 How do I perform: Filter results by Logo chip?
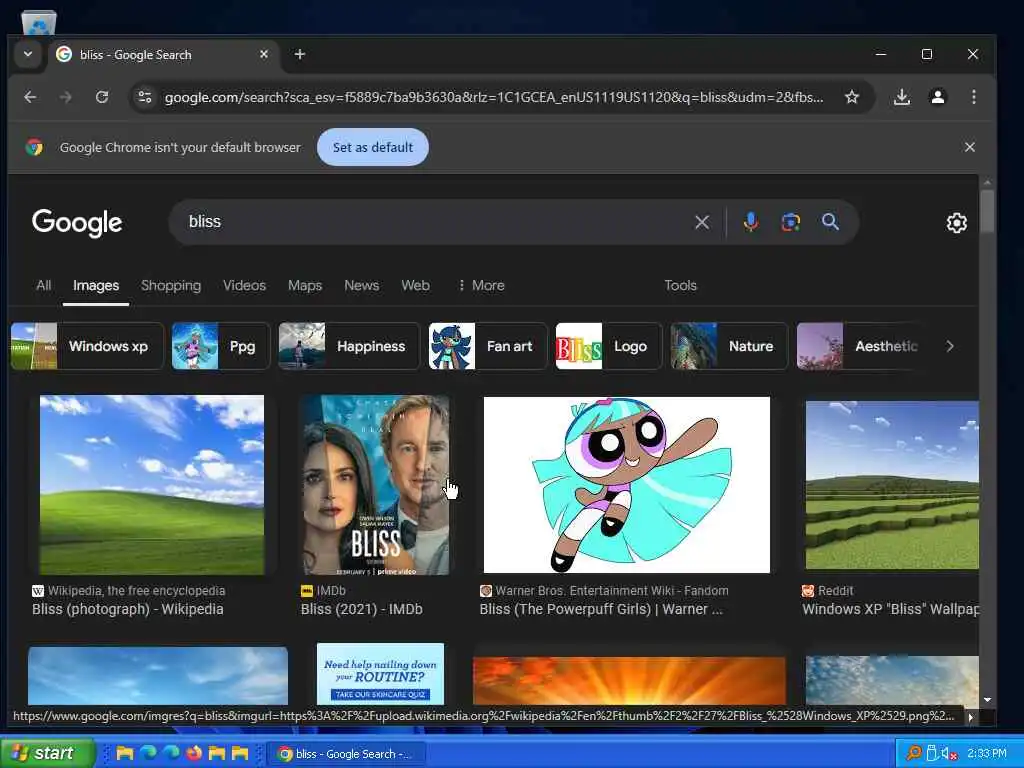click(609, 346)
